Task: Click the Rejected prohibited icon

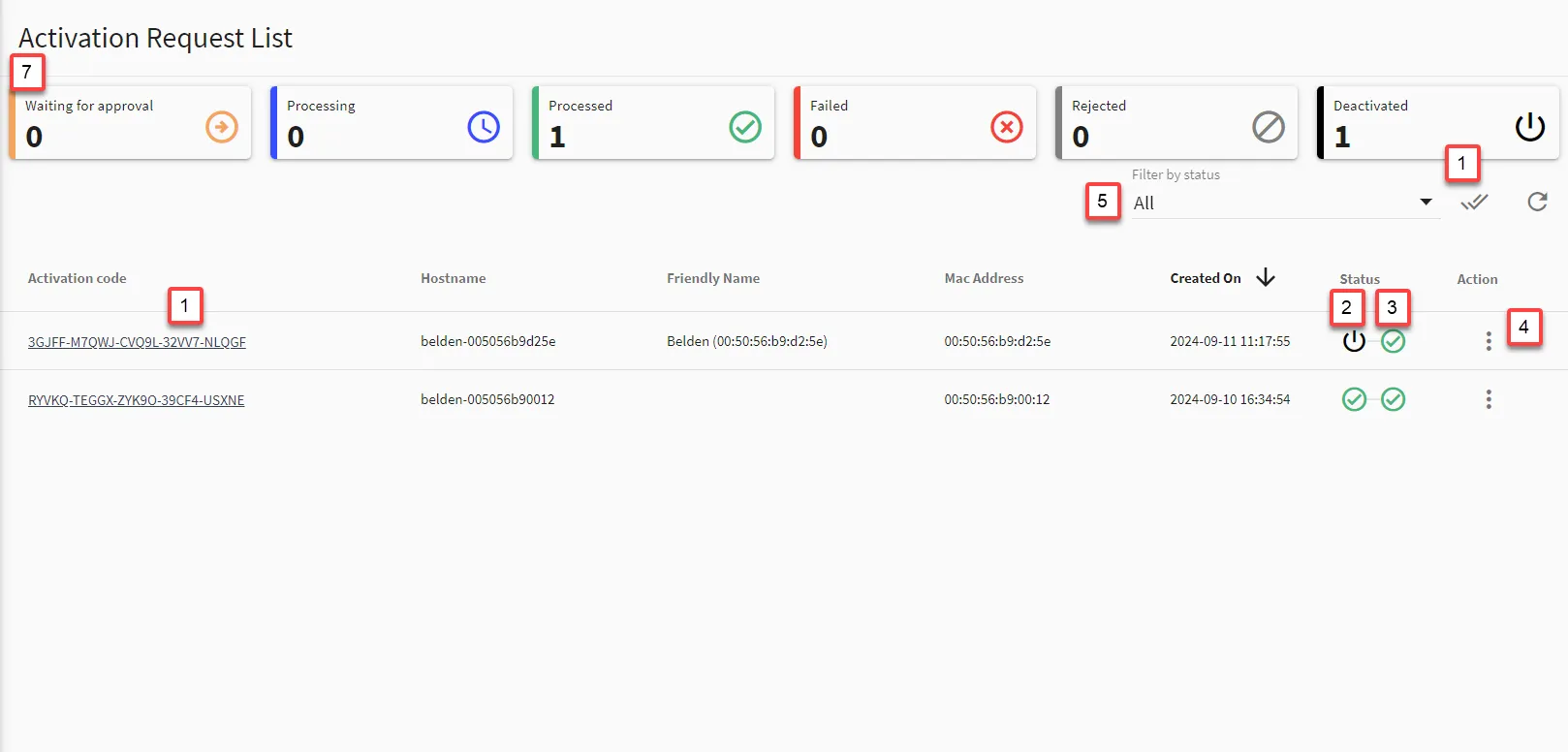Action: (x=1269, y=127)
